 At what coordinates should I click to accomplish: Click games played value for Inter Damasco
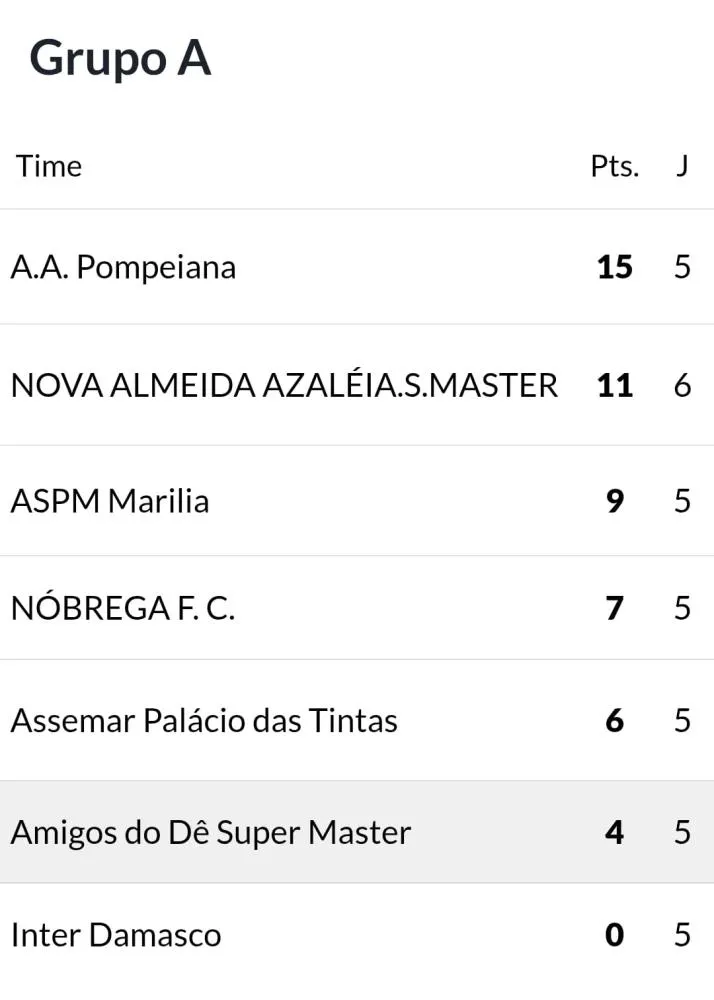[x=683, y=935]
